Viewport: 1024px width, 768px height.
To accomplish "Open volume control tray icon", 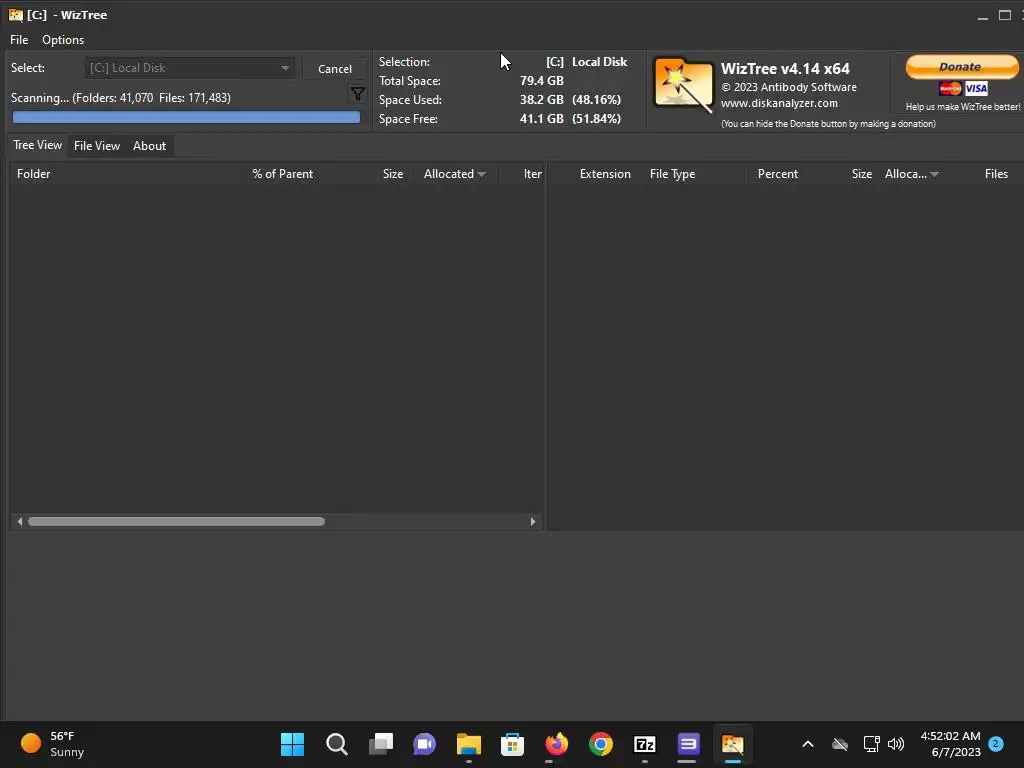I will pyautogui.click(x=896, y=744).
